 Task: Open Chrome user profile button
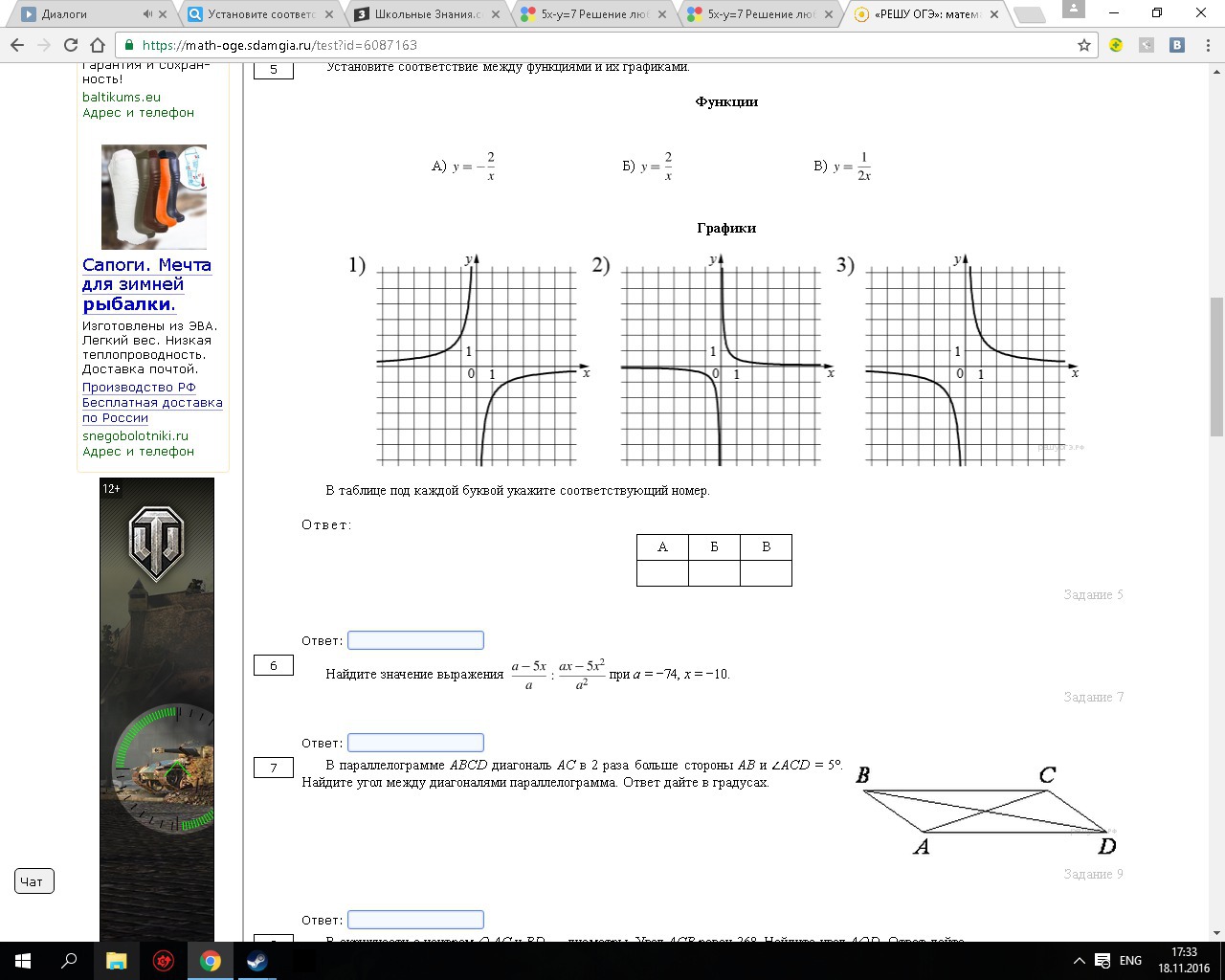click(x=1072, y=8)
